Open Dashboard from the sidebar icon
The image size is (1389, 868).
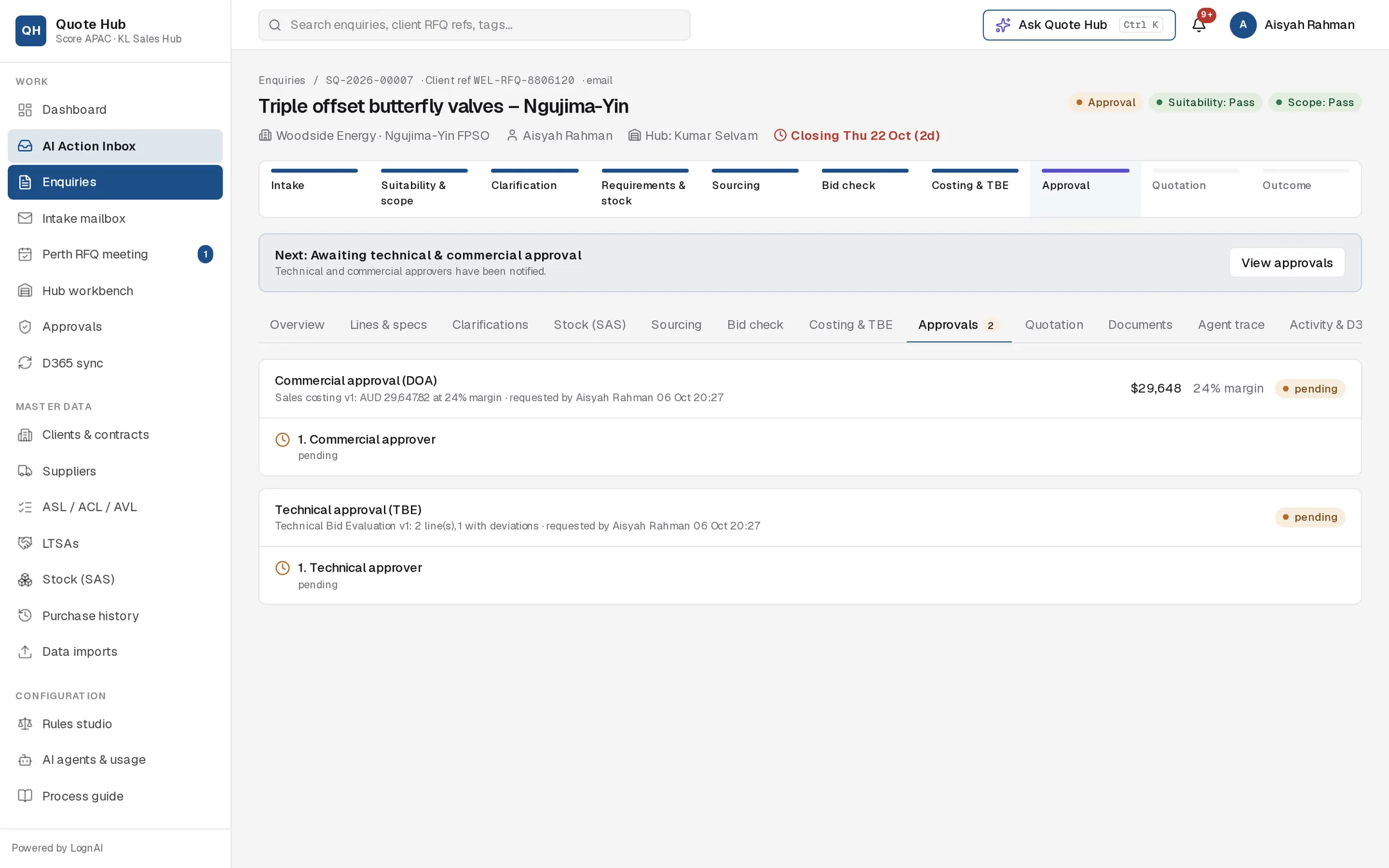(25, 110)
